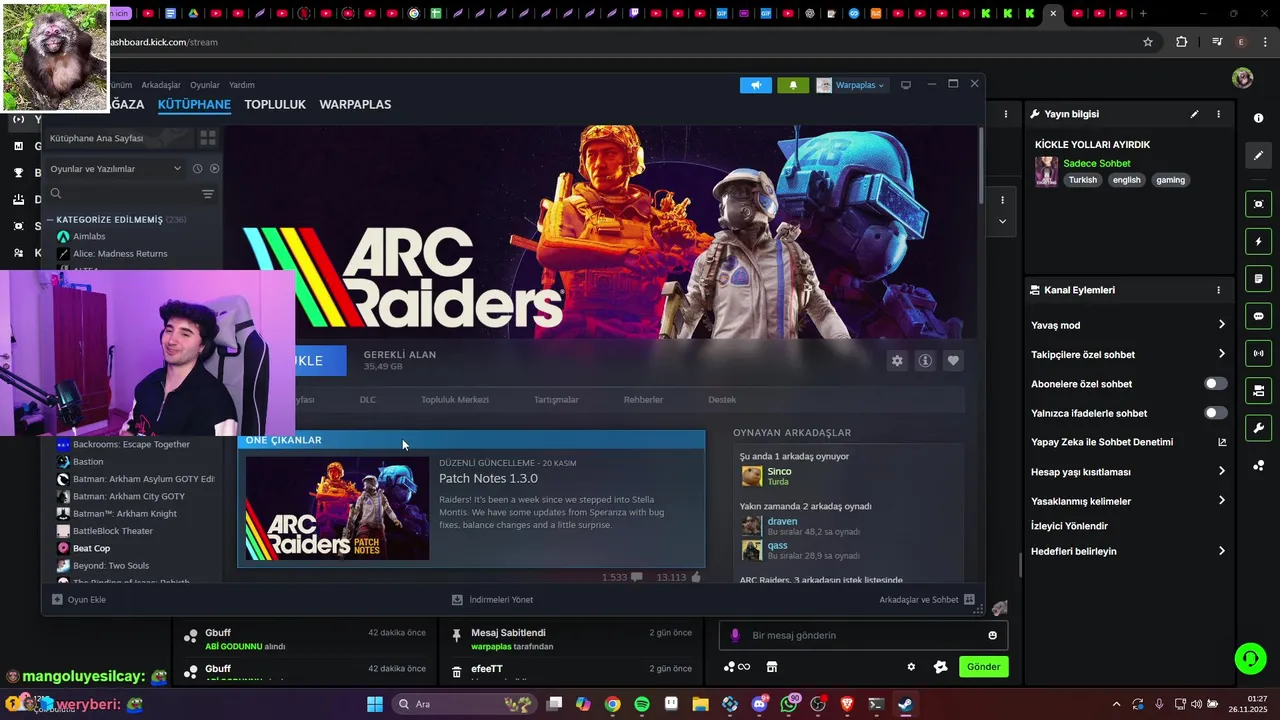Click the broadcast signal icon in Kick sidebar
Screen dimensions: 1280x720
pyautogui.click(x=1258, y=353)
